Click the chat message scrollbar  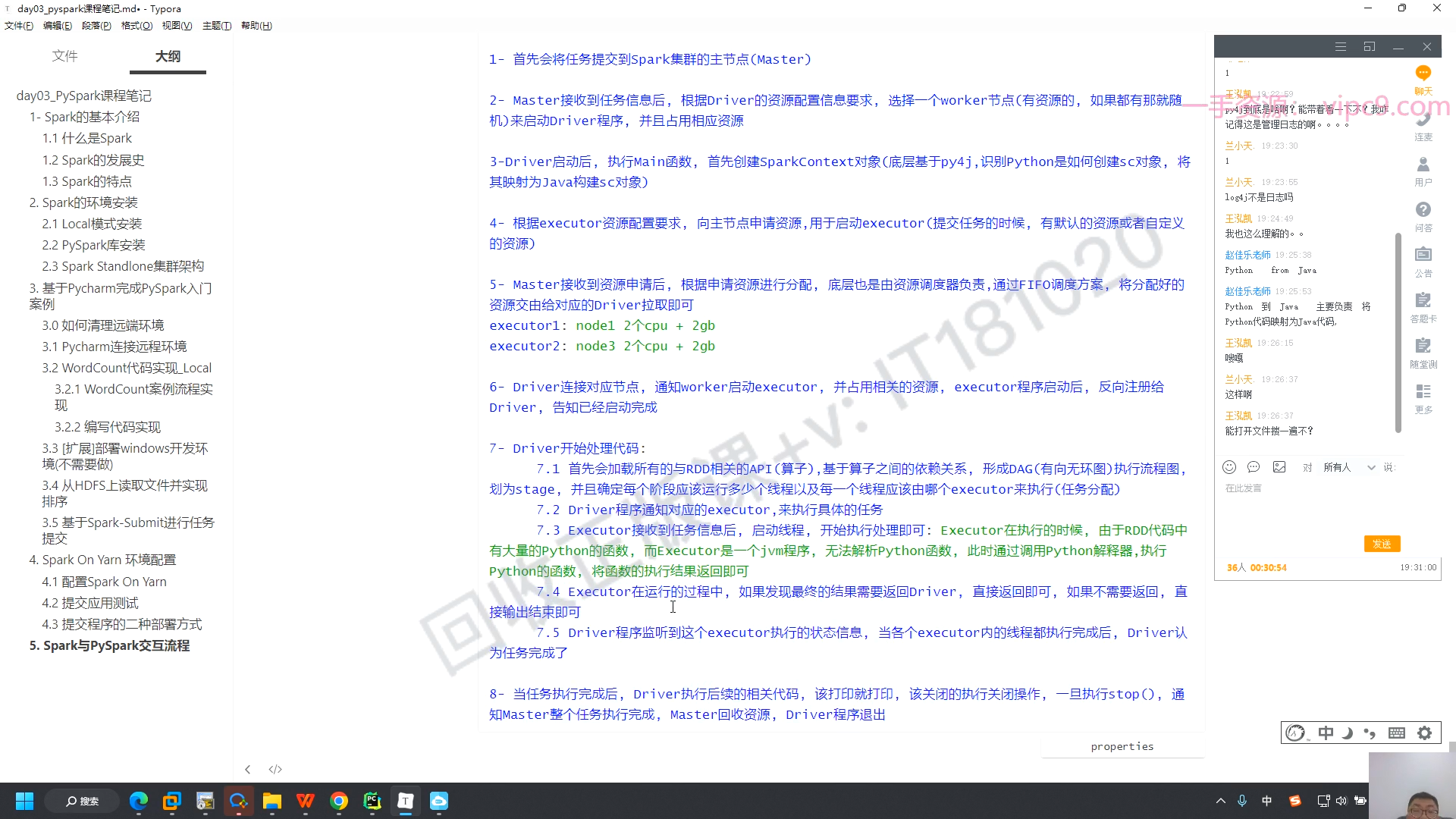1398,334
